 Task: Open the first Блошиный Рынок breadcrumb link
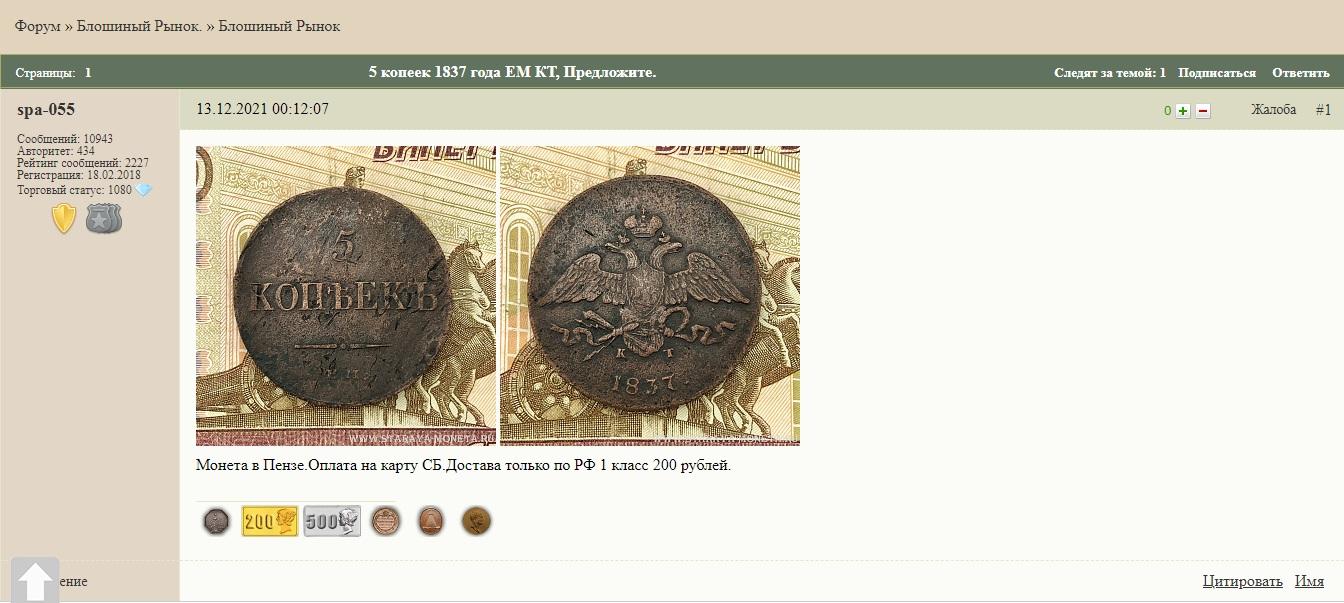pyautogui.click(x=140, y=26)
